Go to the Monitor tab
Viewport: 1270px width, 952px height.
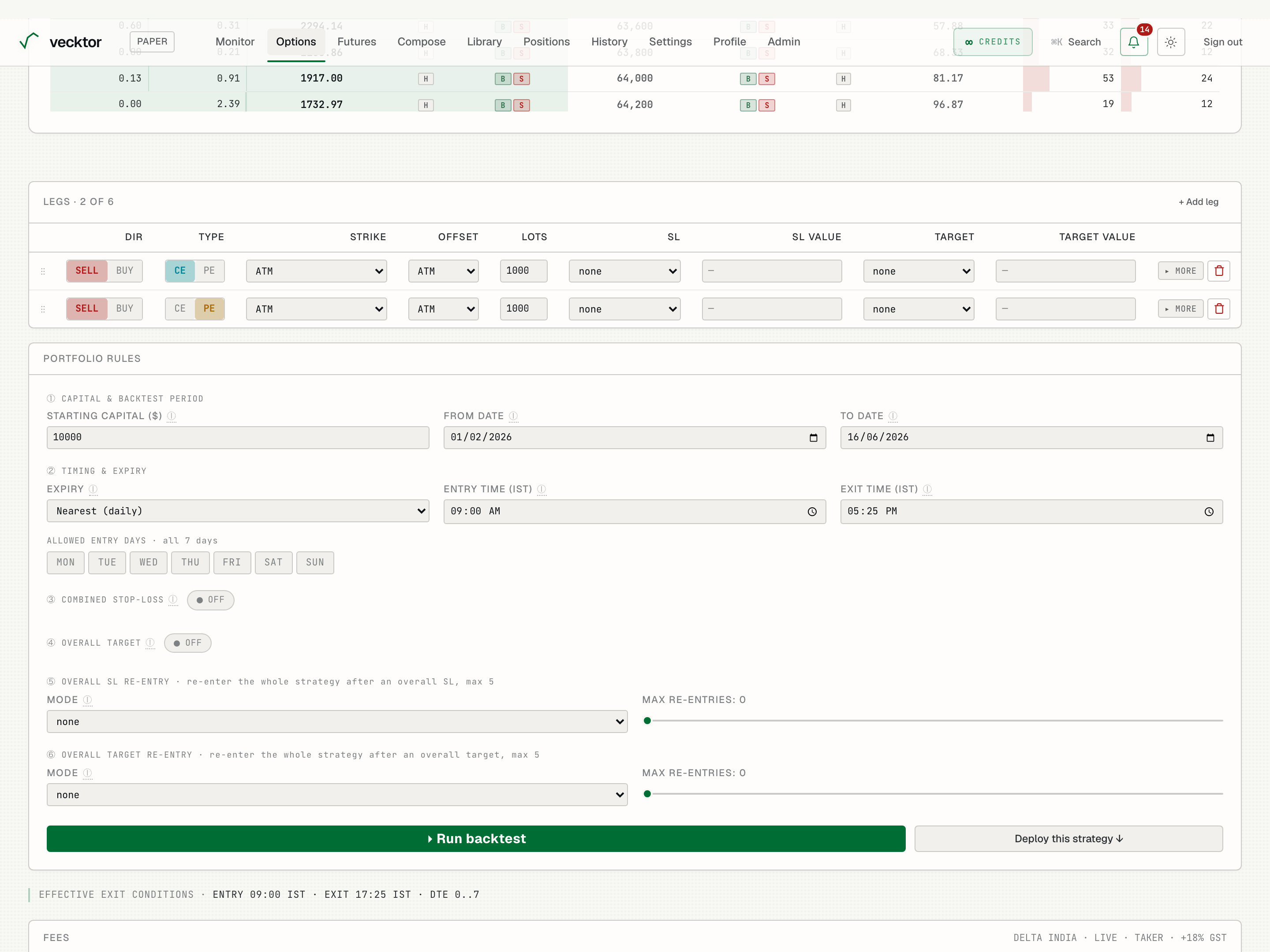(x=235, y=42)
